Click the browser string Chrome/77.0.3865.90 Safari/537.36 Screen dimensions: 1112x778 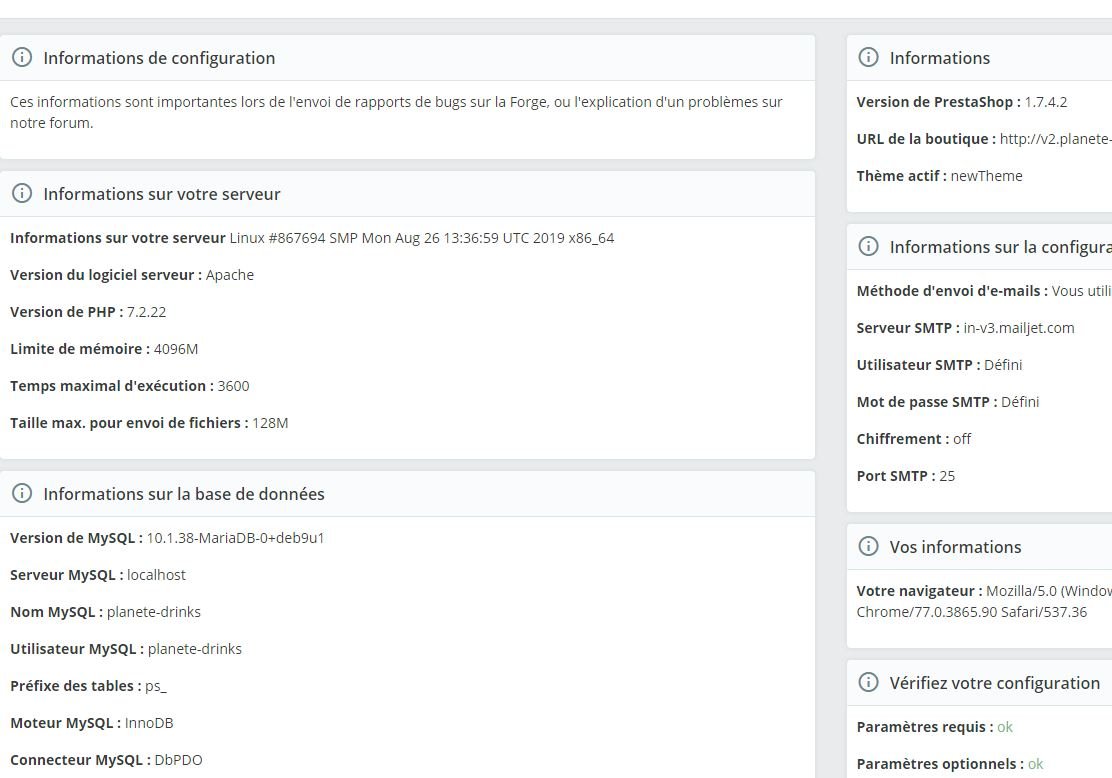click(972, 612)
